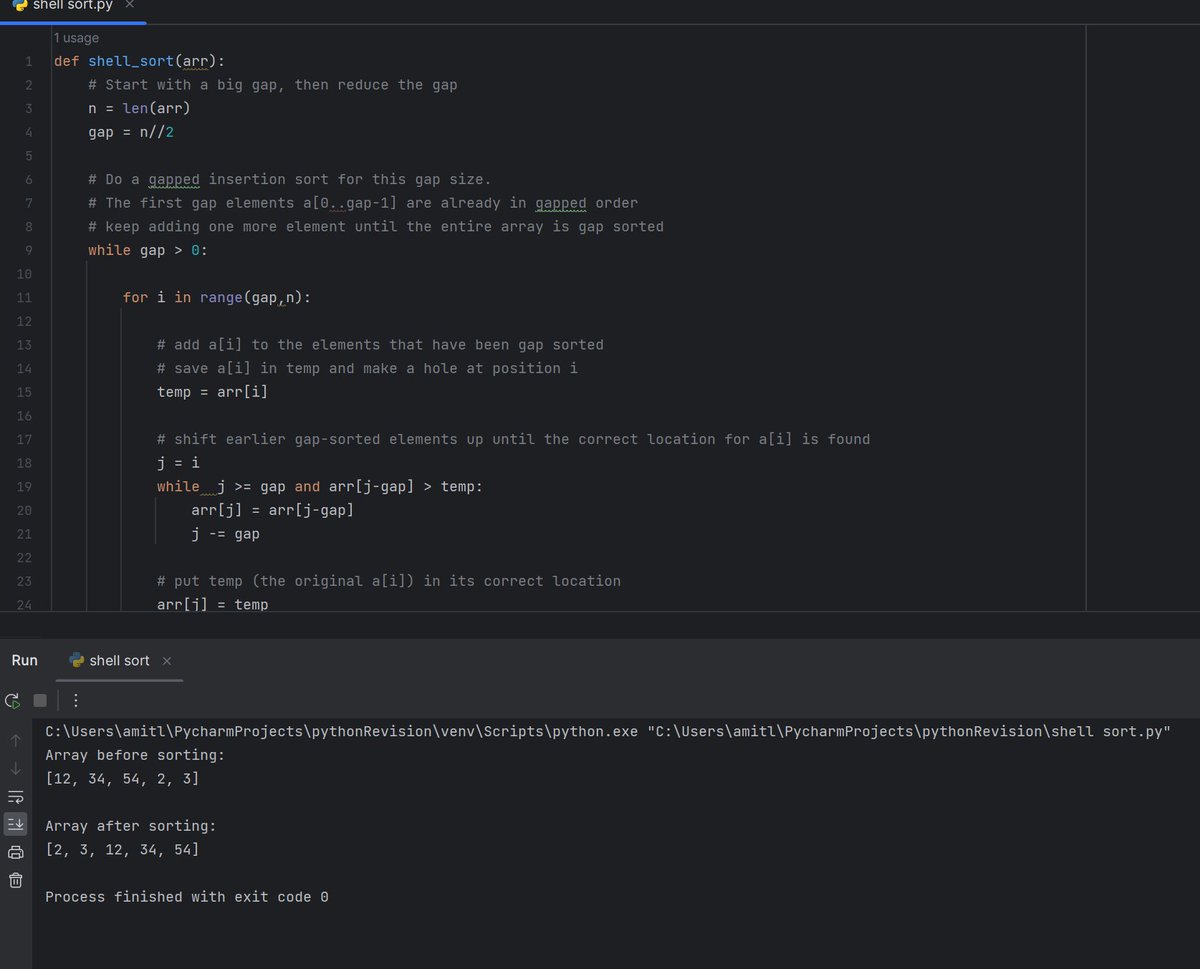Screen dimensions: 1200x969
Task: Click the Down the Stack Trace arrow
Action: (15, 769)
